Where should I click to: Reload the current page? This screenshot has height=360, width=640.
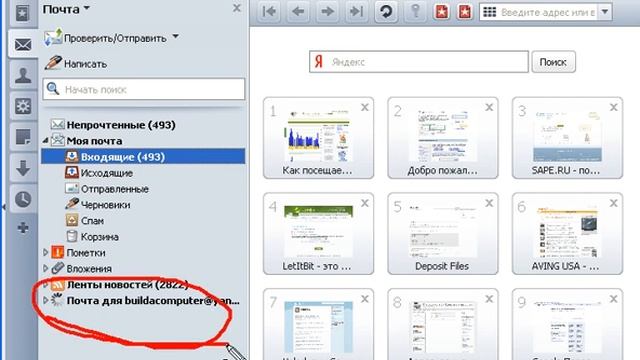point(386,11)
